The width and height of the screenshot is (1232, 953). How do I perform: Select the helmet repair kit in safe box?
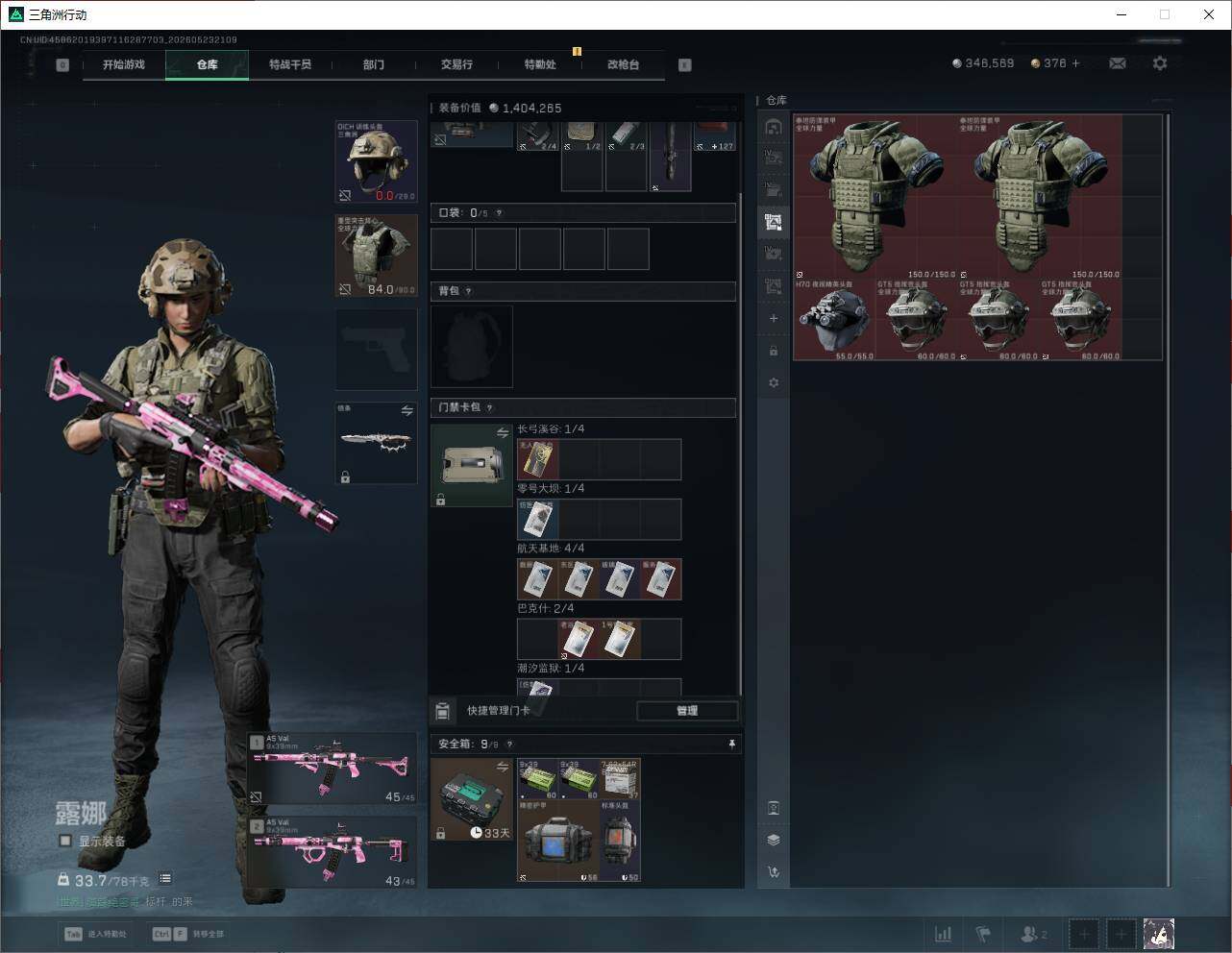621,841
